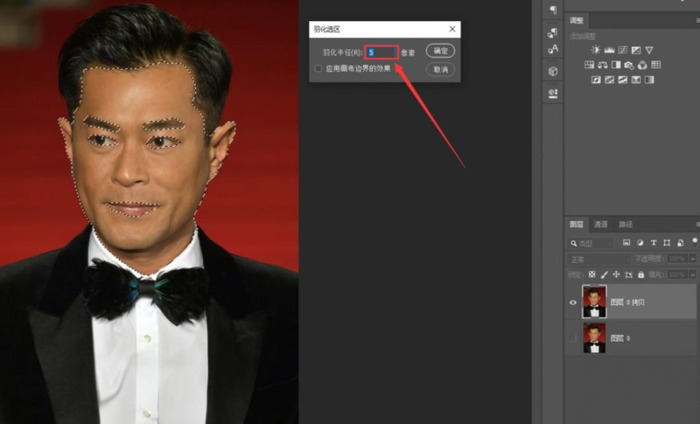
Task: Enable 应用画布边界的效果 checkbox
Action: coord(318,69)
